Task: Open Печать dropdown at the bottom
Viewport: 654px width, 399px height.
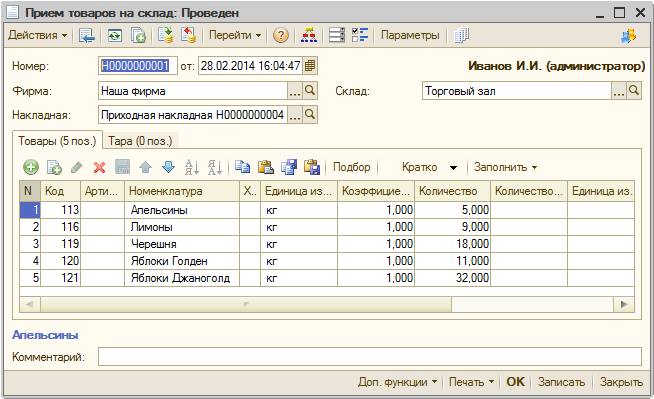Action: (471, 382)
